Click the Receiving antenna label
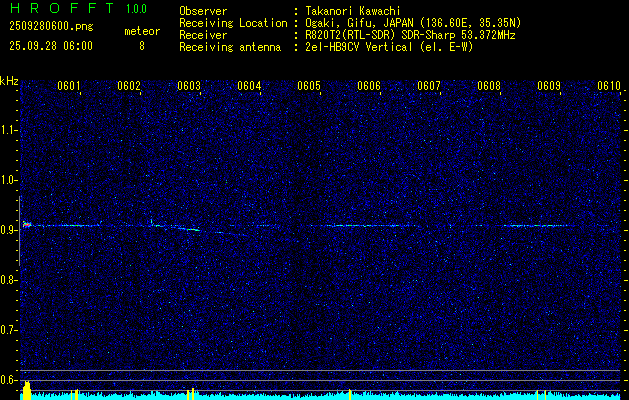Viewport: 629px width, 400px height. click(x=230, y=47)
